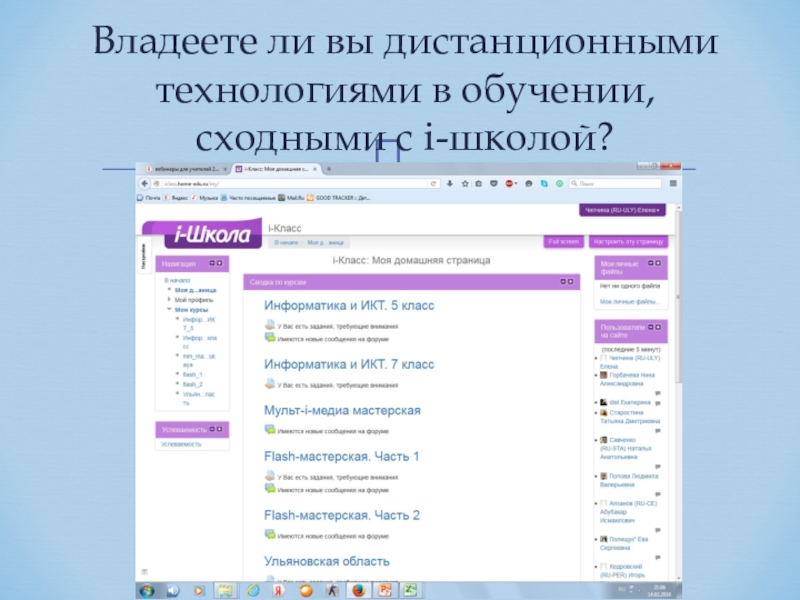Open flash_2 in the navigation tree
800x600 pixels.
pos(192,384)
